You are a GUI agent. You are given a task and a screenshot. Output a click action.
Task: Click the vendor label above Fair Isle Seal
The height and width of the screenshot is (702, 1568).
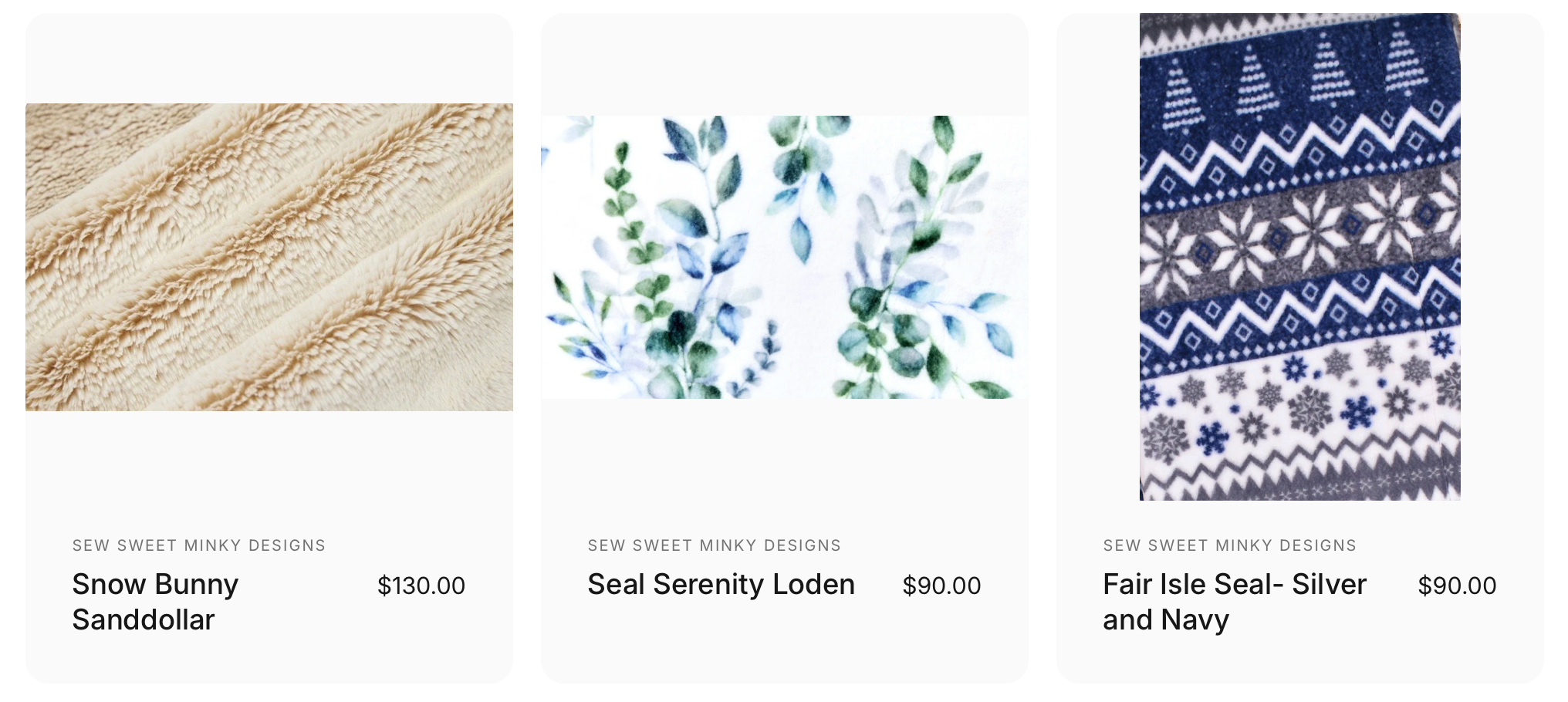[x=1230, y=545]
